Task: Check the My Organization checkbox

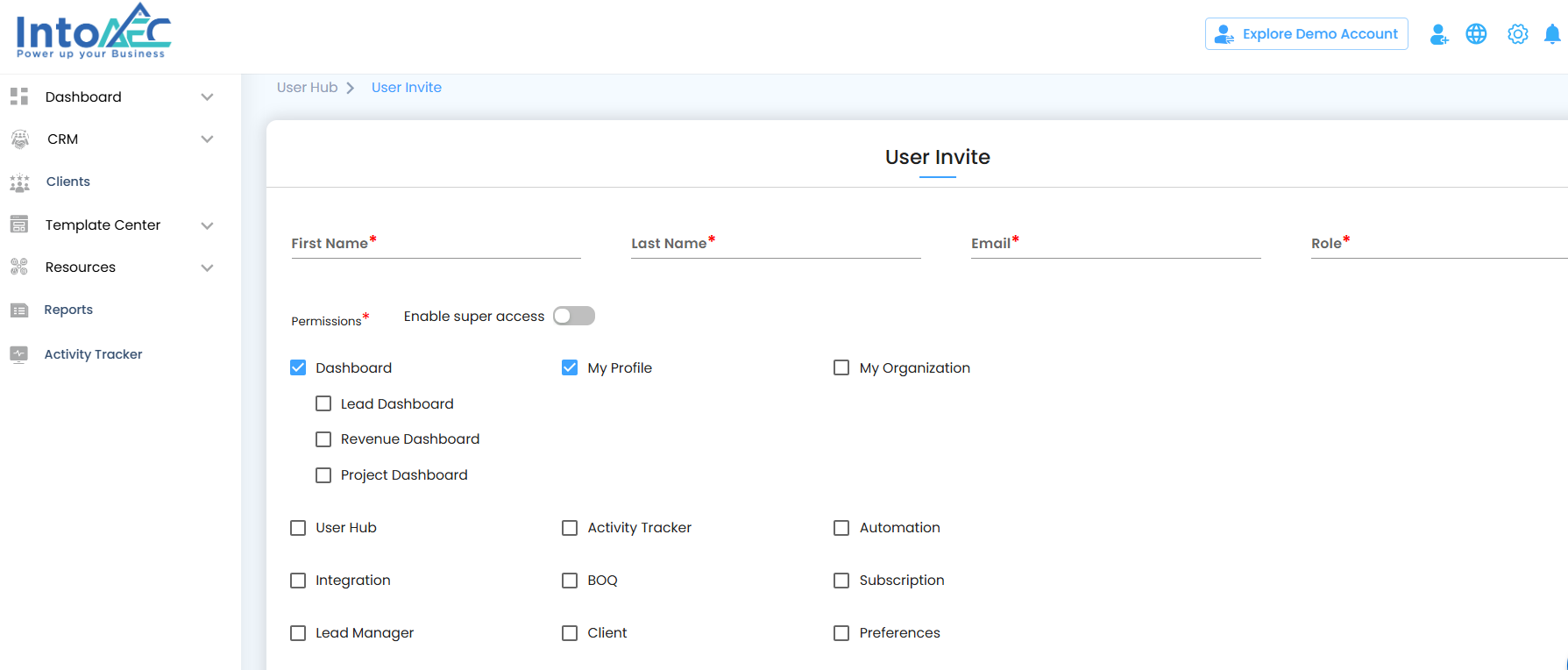Action: tap(841, 367)
